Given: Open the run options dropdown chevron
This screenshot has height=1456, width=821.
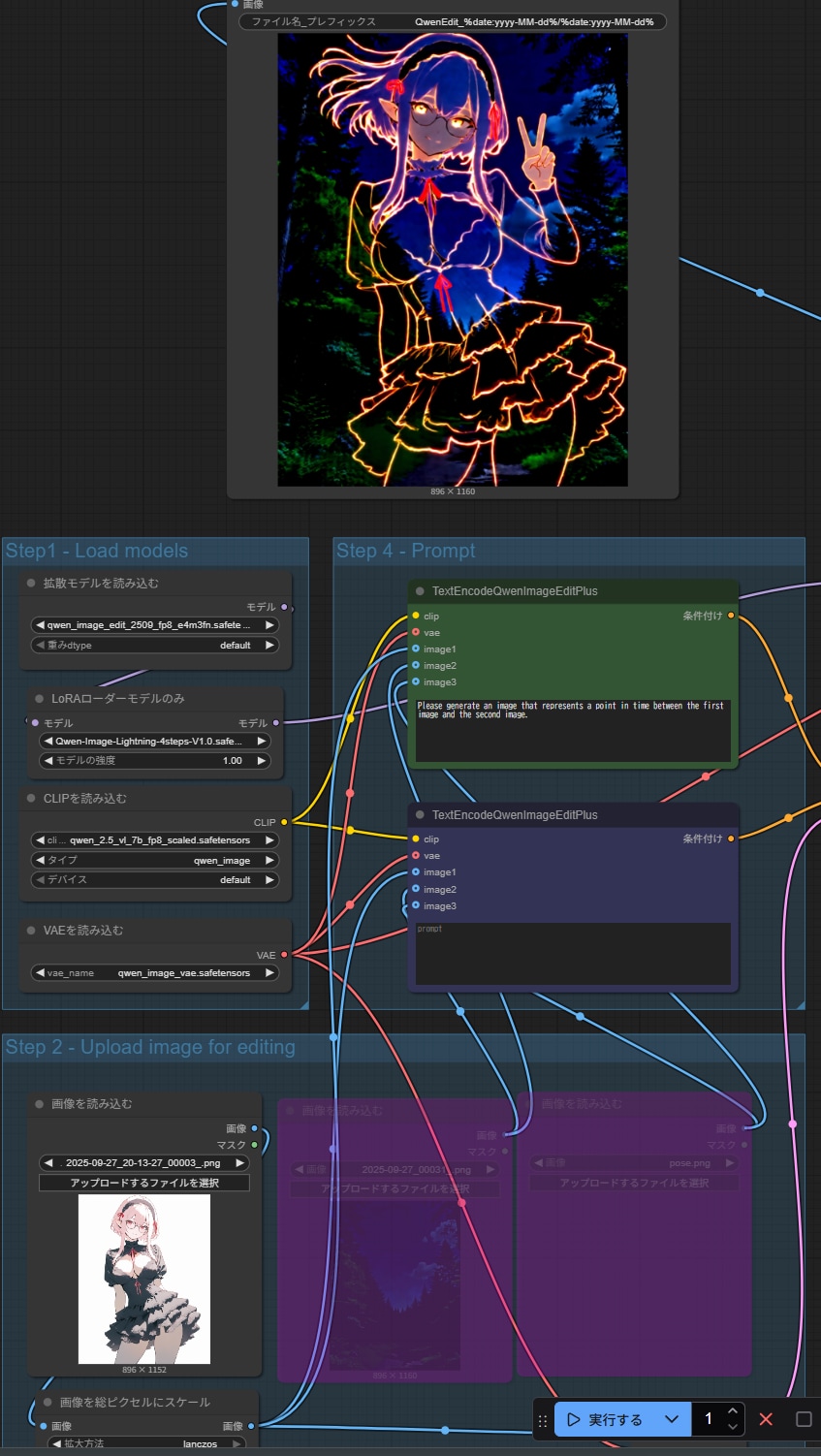Looking at the screenshot, I should [672, 1419].
